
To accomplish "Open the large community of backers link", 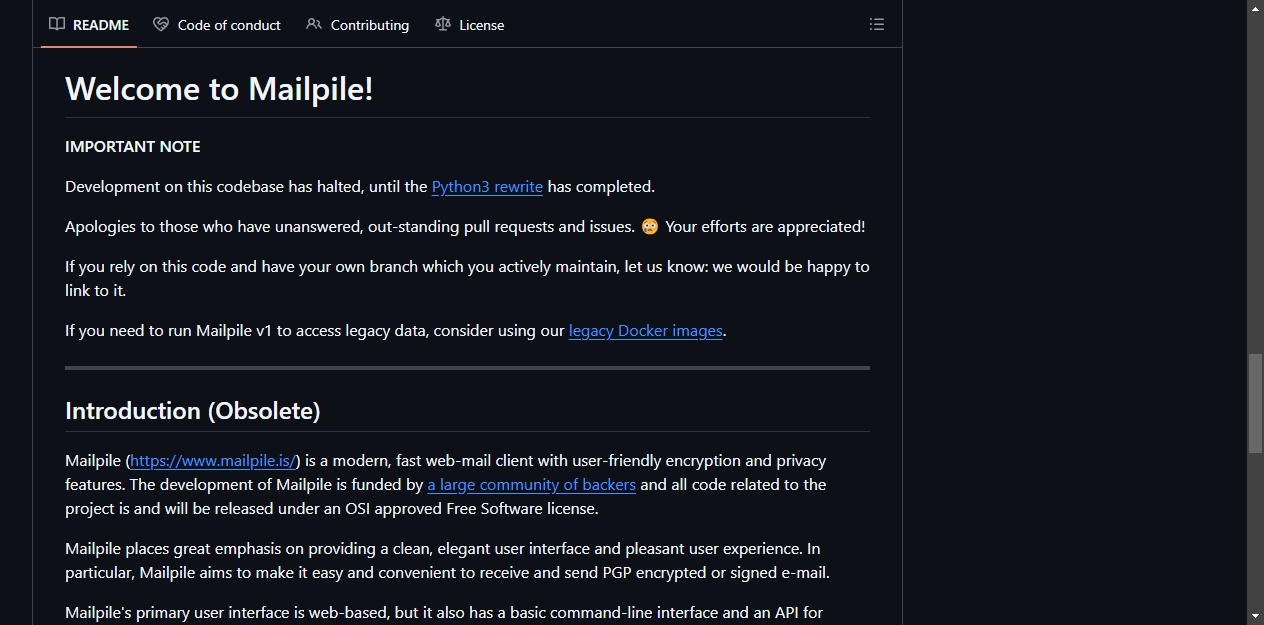I will click(532, 485).
